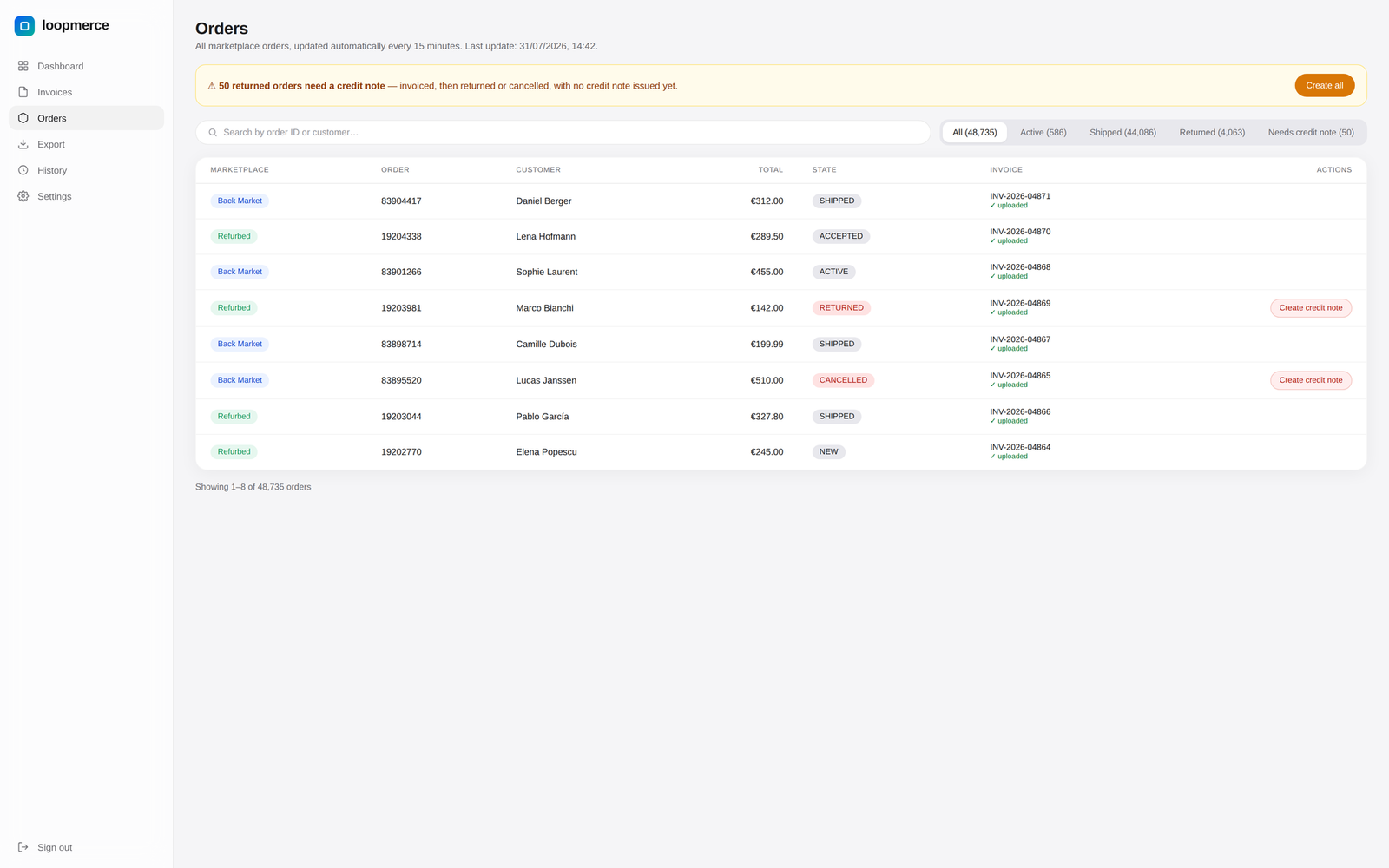1389x868 pixels.
Task: Click the Orders page heading
Action: (221, 29)
